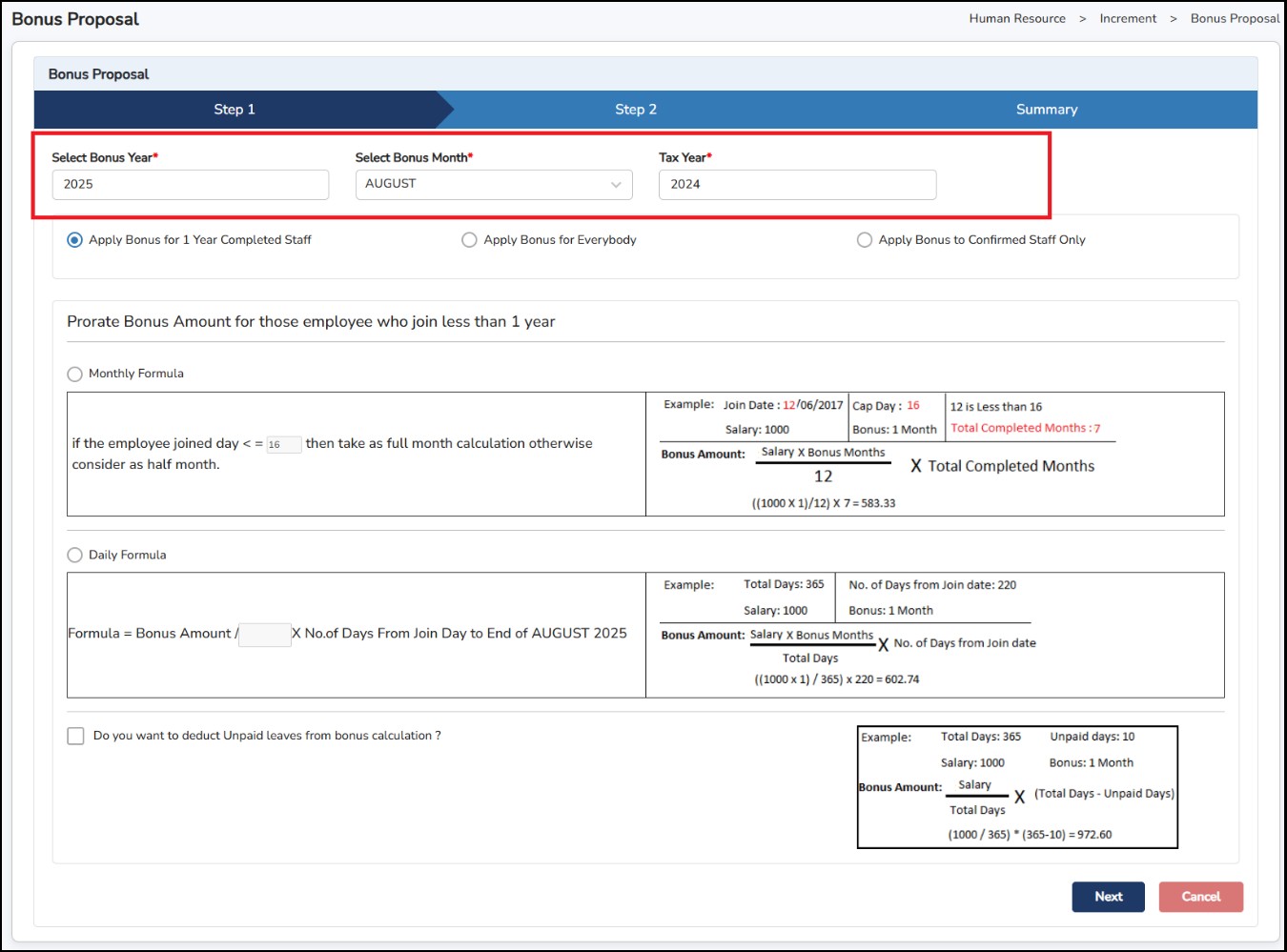Click the Select Bonus Year field
Image resolution: width=1287 pixels, height=952 pixels.
(x=191, y=185)
